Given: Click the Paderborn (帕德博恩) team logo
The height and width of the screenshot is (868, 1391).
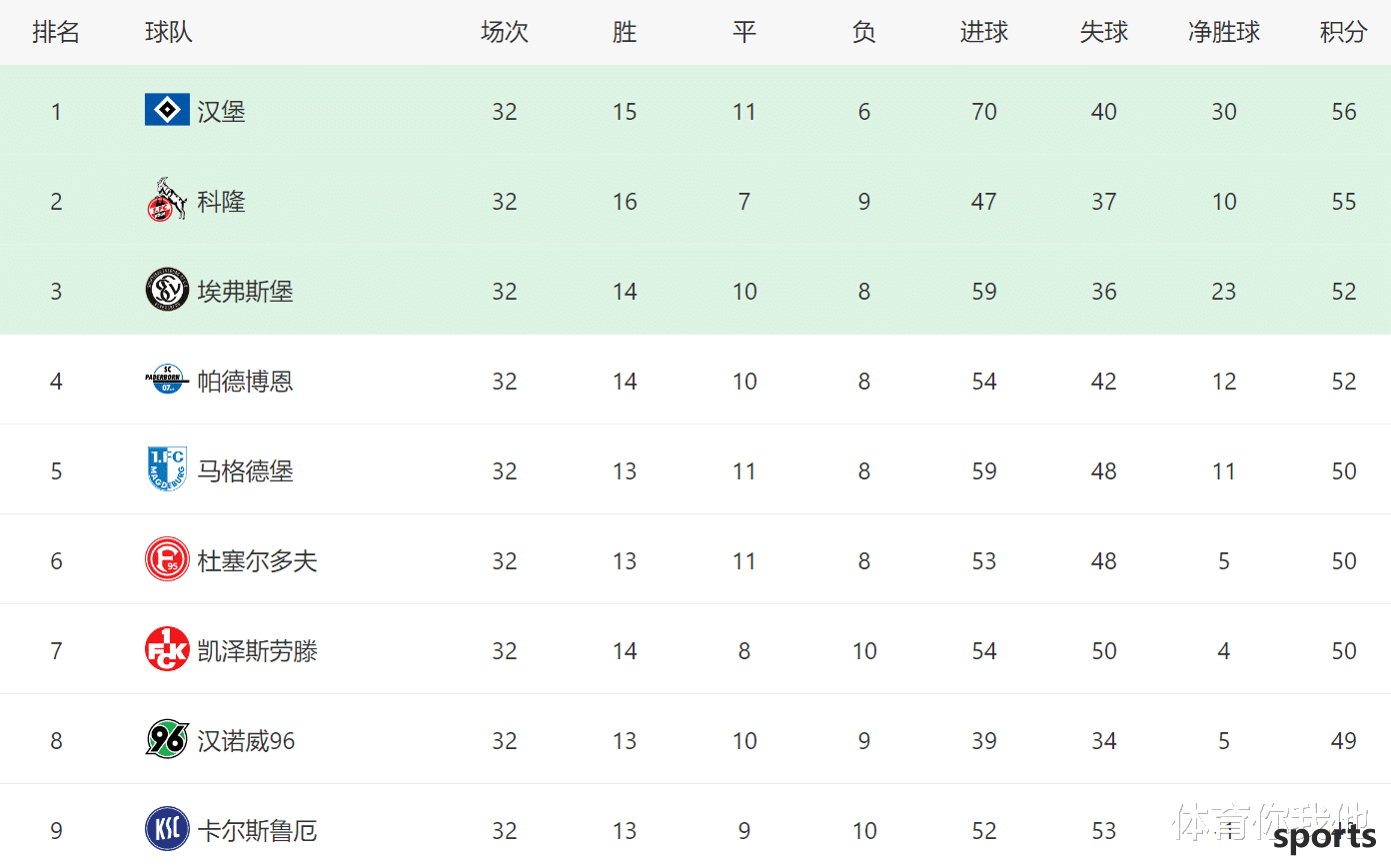Looking at the screenshot, I should pyautogui.click(x=167, y=380).
